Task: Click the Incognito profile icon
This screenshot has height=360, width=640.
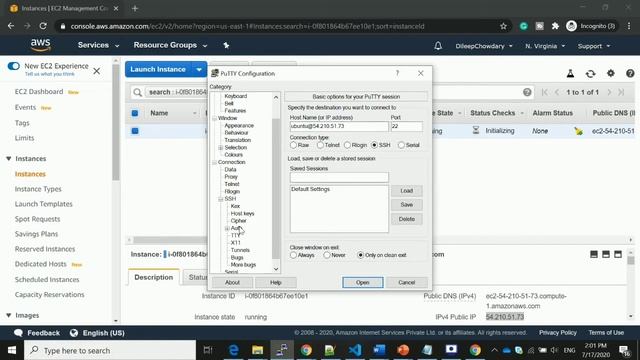Action: tap(571, 26)
